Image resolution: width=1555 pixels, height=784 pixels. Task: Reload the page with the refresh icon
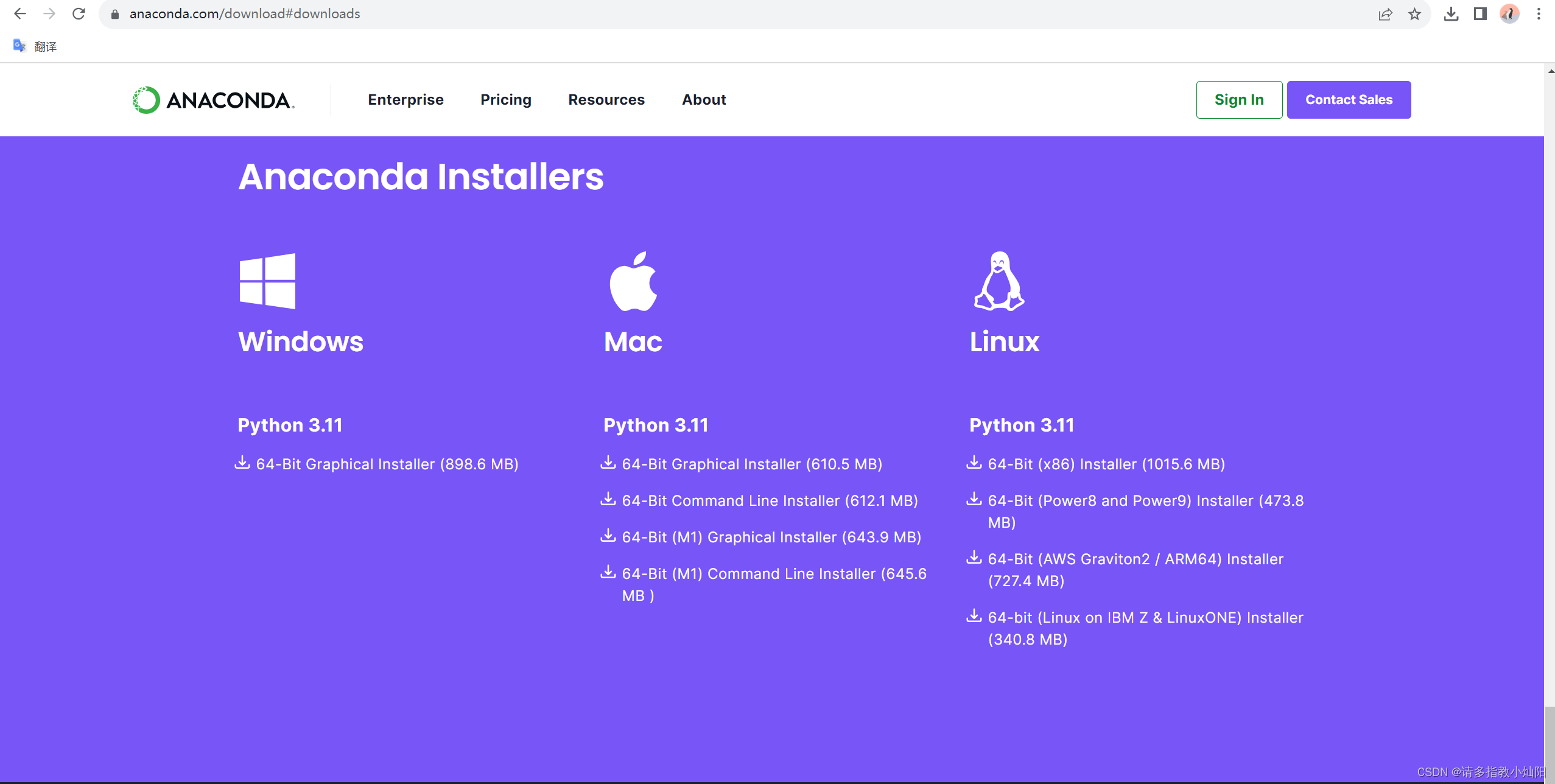pos(79,13)
